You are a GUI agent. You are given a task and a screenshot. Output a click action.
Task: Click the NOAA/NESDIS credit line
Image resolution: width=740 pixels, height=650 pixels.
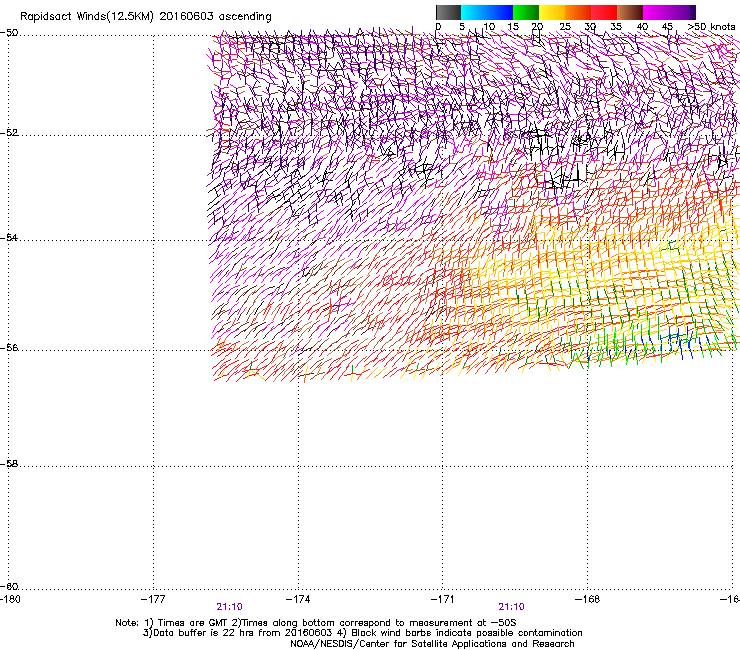pyautogui.click(x=432, y=644)
